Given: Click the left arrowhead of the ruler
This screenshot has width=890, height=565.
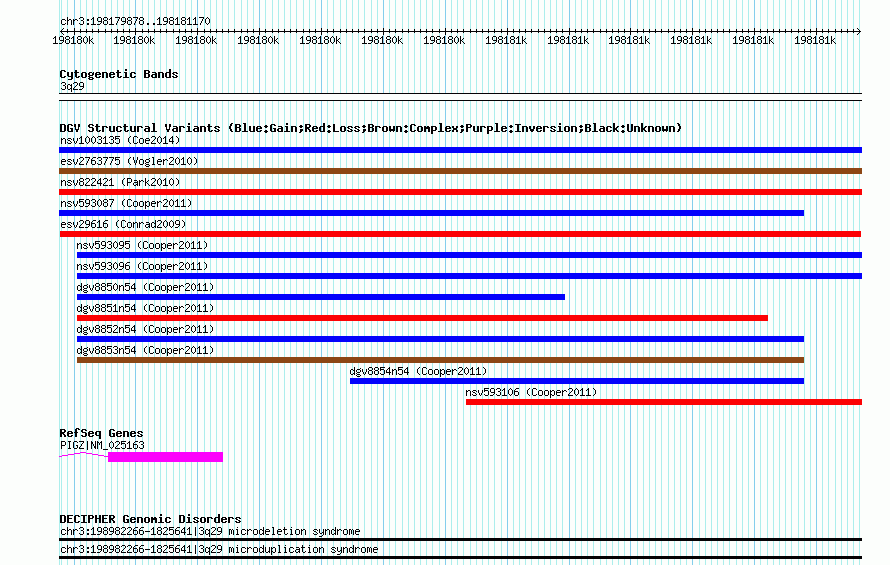Looking at the screenshot, I should pyautogui.click(x=62, y=31).
